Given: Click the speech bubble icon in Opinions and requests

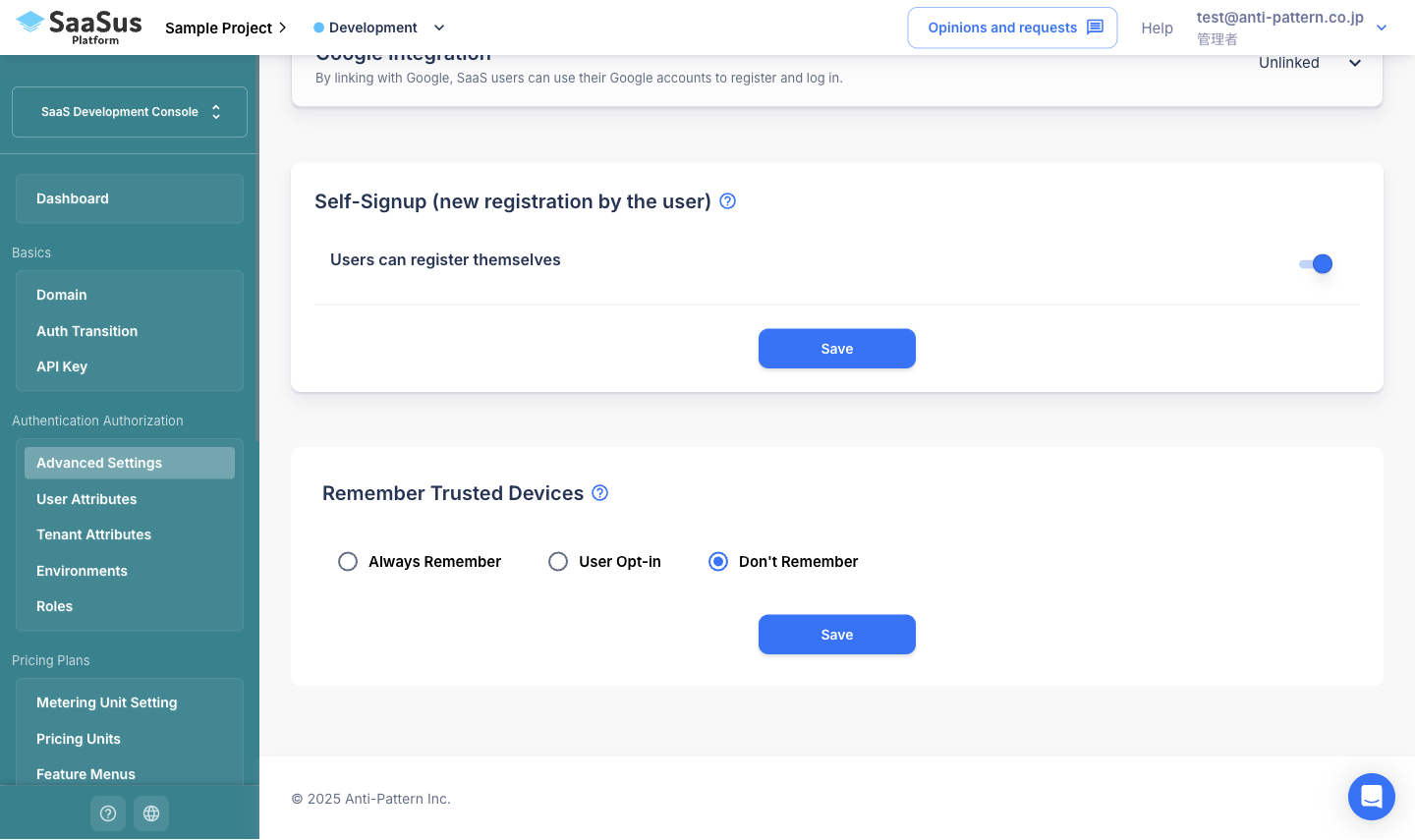Looking at the screenshot, I should 1095,28.
